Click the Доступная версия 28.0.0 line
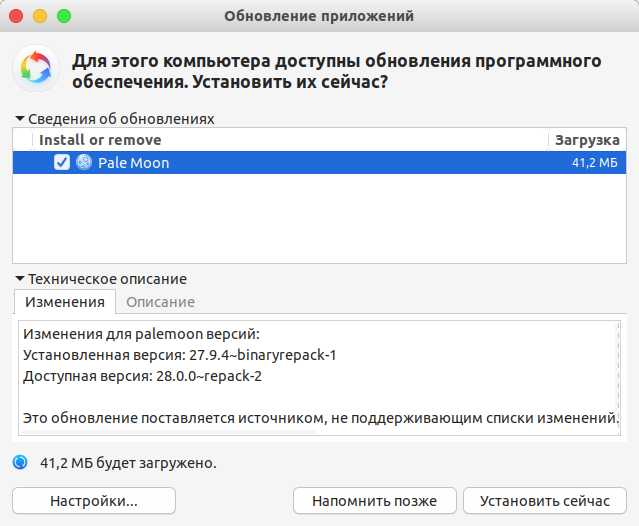The height and width of the screenshot is (526, 639). tap(142, 376)
